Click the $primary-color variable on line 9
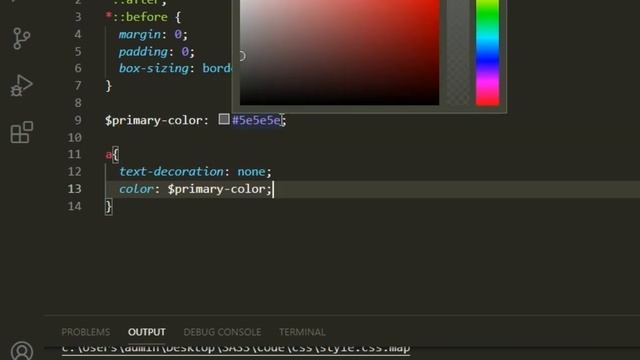 point(154,121)
